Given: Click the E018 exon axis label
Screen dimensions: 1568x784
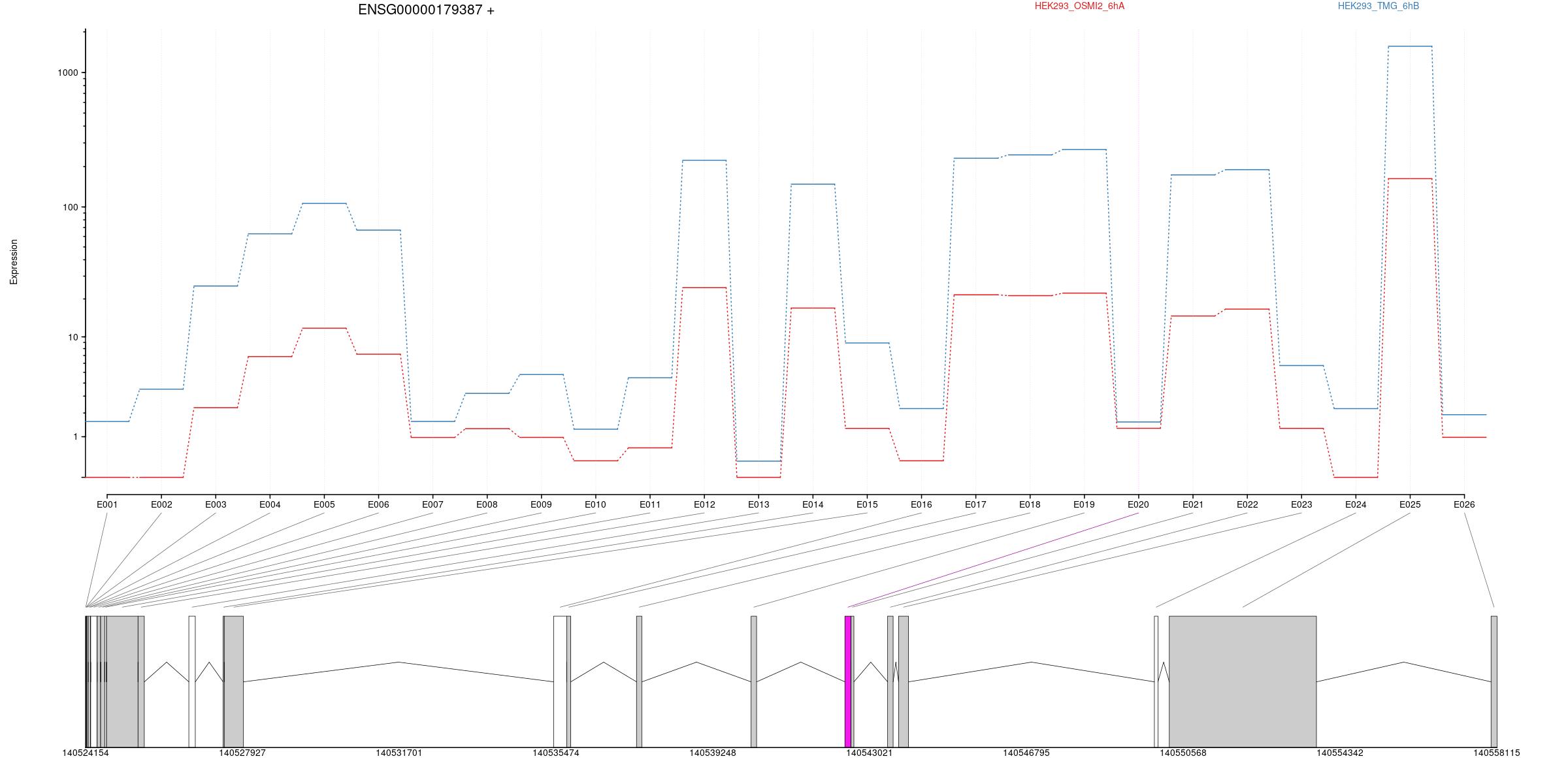Looking at the screenshot, I should (x=1030, y=504).
